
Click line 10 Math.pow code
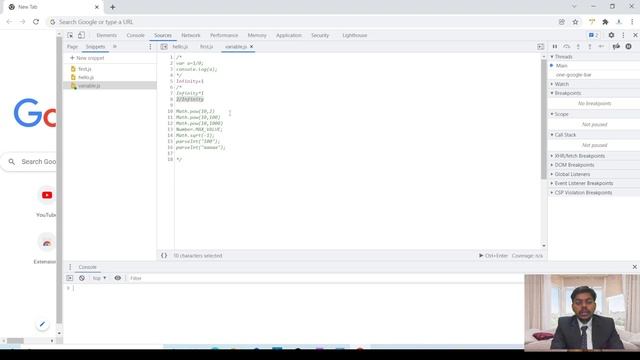click(195, 111)
